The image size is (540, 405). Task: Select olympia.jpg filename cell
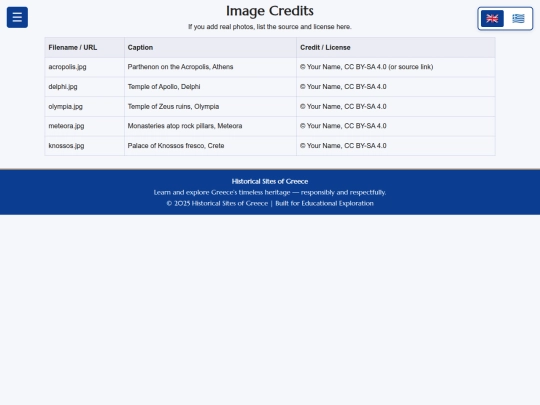click(x=84, y=106)
